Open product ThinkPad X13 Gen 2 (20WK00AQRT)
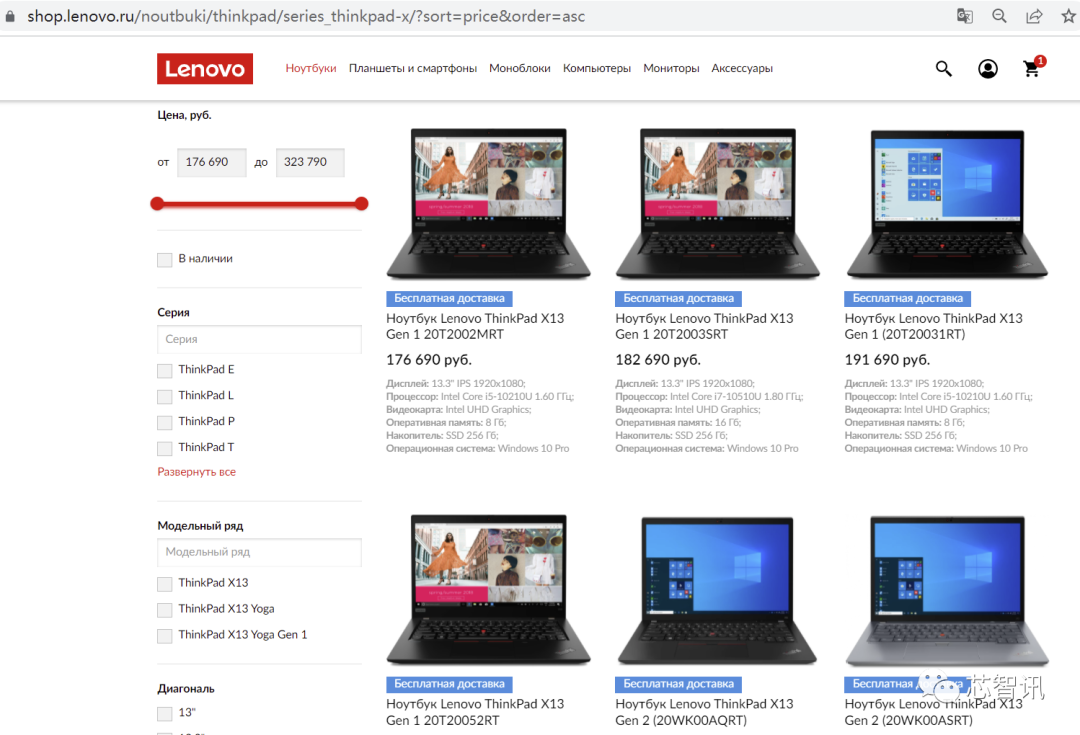This screenshot has width=1080, height=735. [704, 712]
